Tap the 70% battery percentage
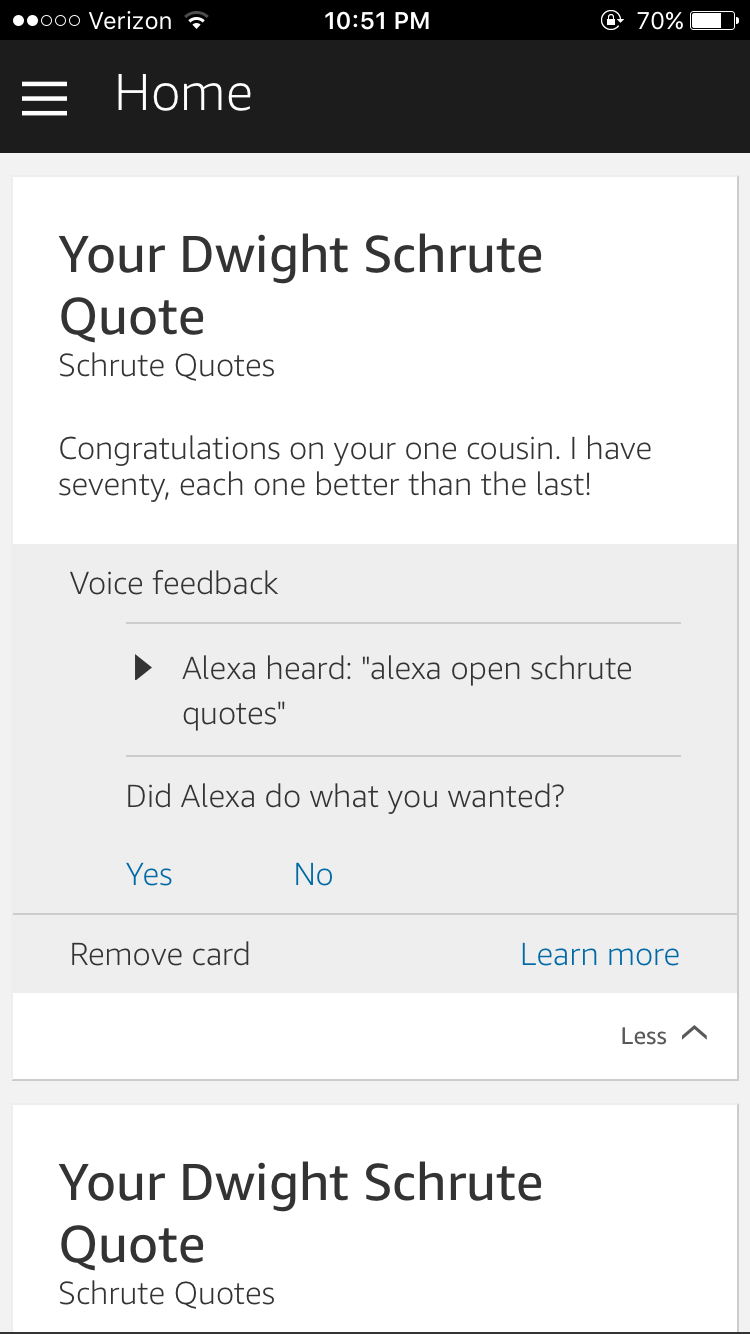This screenshot has width=750, height=1334. pos(660,20)
